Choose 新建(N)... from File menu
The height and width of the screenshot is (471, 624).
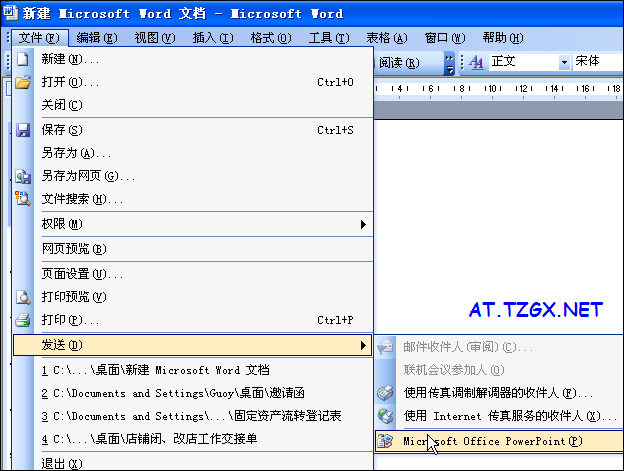[x=193, y=59]
